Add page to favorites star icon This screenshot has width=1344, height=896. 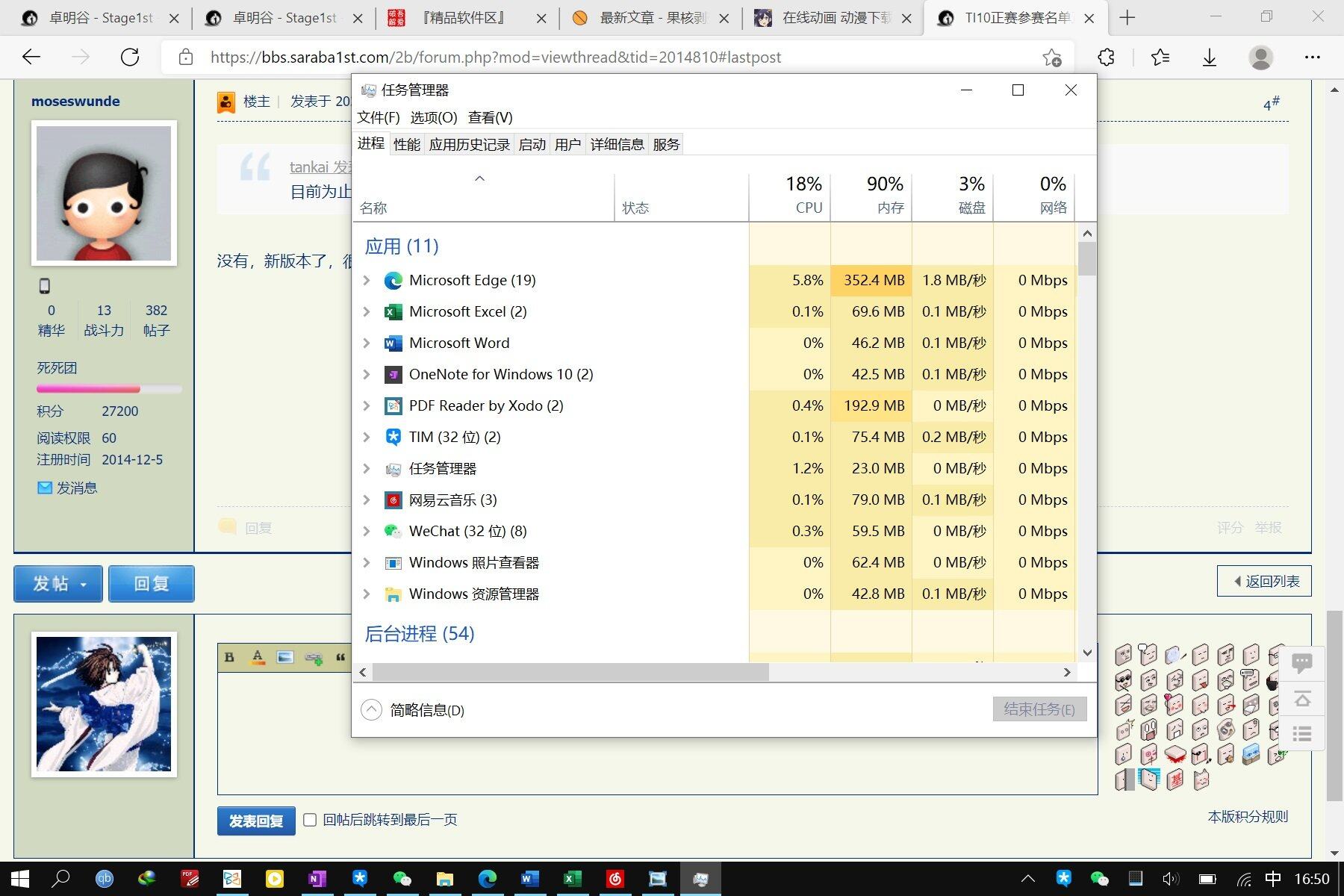point(1051,57)
